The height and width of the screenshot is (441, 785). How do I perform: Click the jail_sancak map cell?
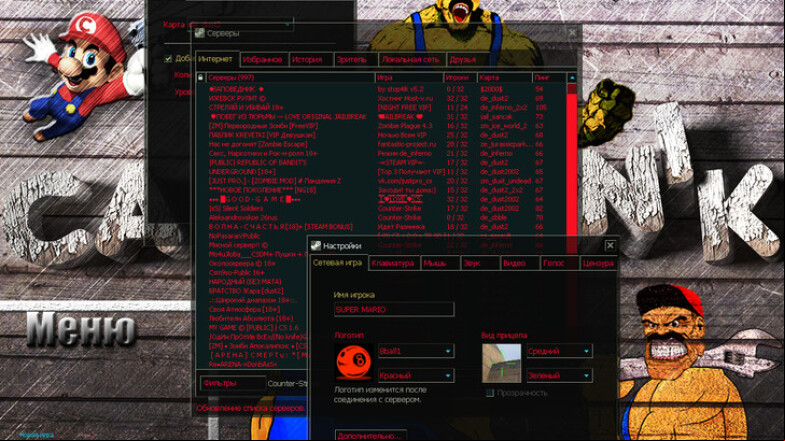(496, 117)
